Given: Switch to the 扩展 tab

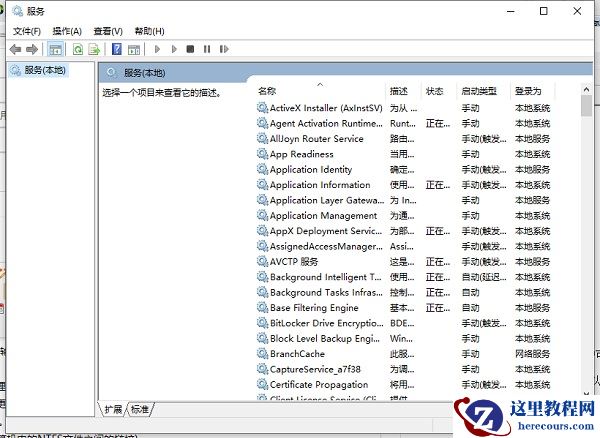Looking at the screenshot, I should (x=113, y=410).
